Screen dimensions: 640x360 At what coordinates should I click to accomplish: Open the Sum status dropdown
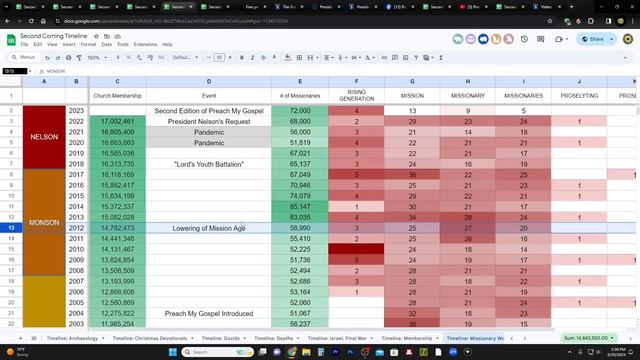588,338
